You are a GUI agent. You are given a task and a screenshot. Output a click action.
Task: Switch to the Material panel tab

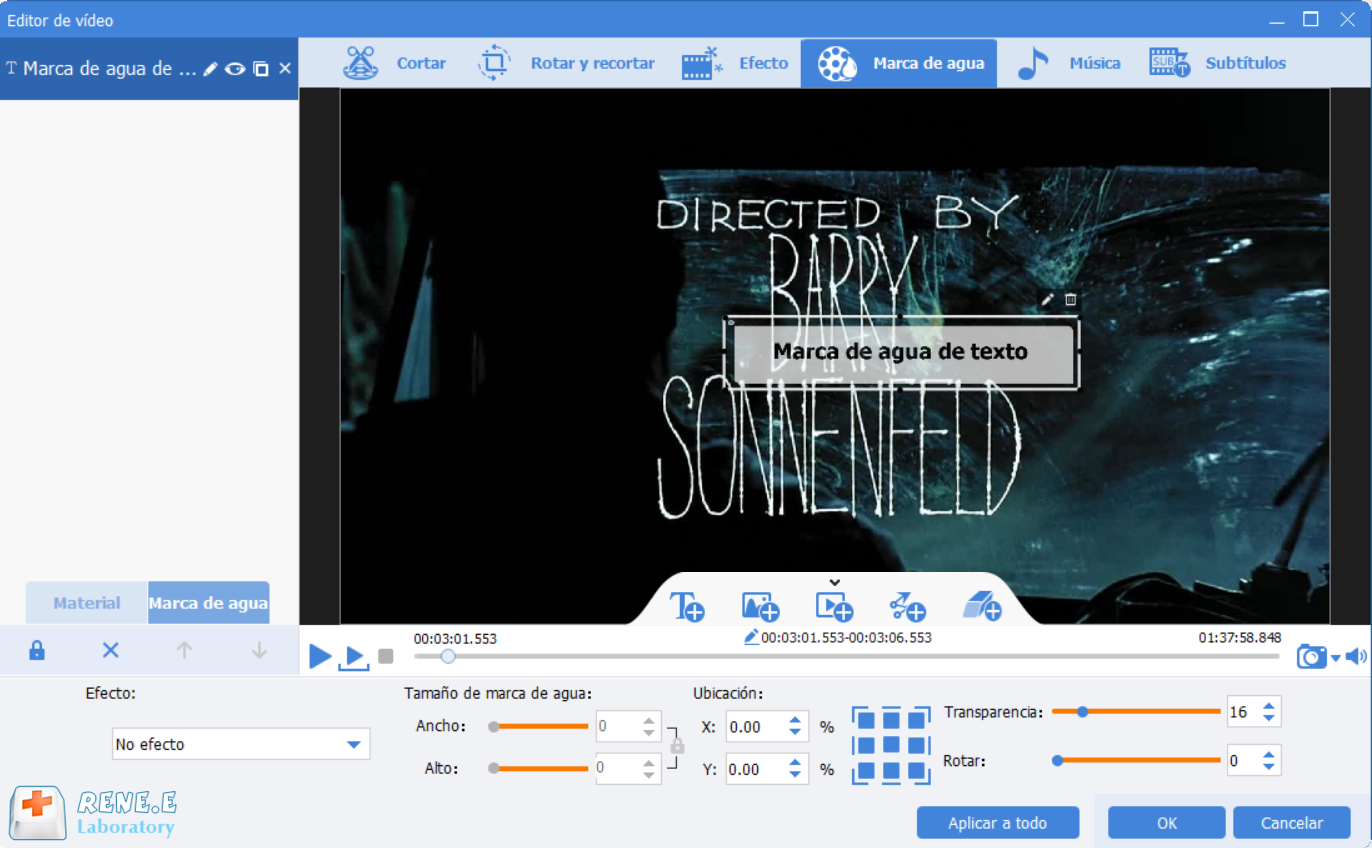(x=87, y=603)
